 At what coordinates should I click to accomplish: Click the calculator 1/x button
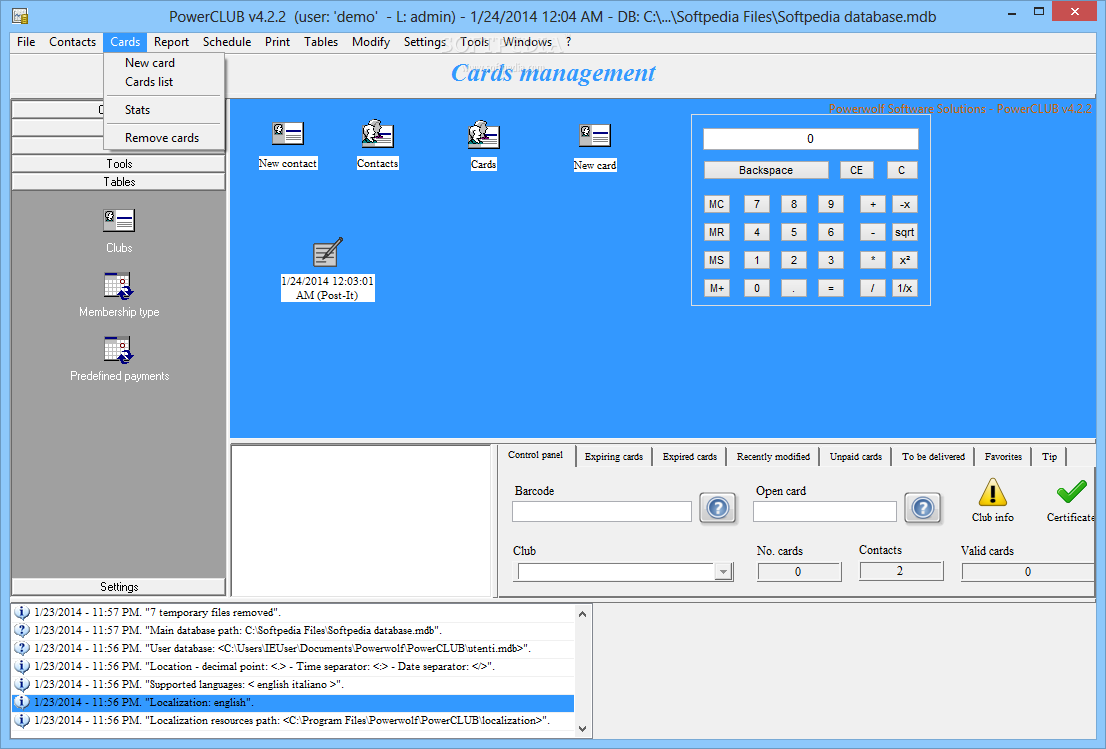pyautogui.click(x=904, y=288)
